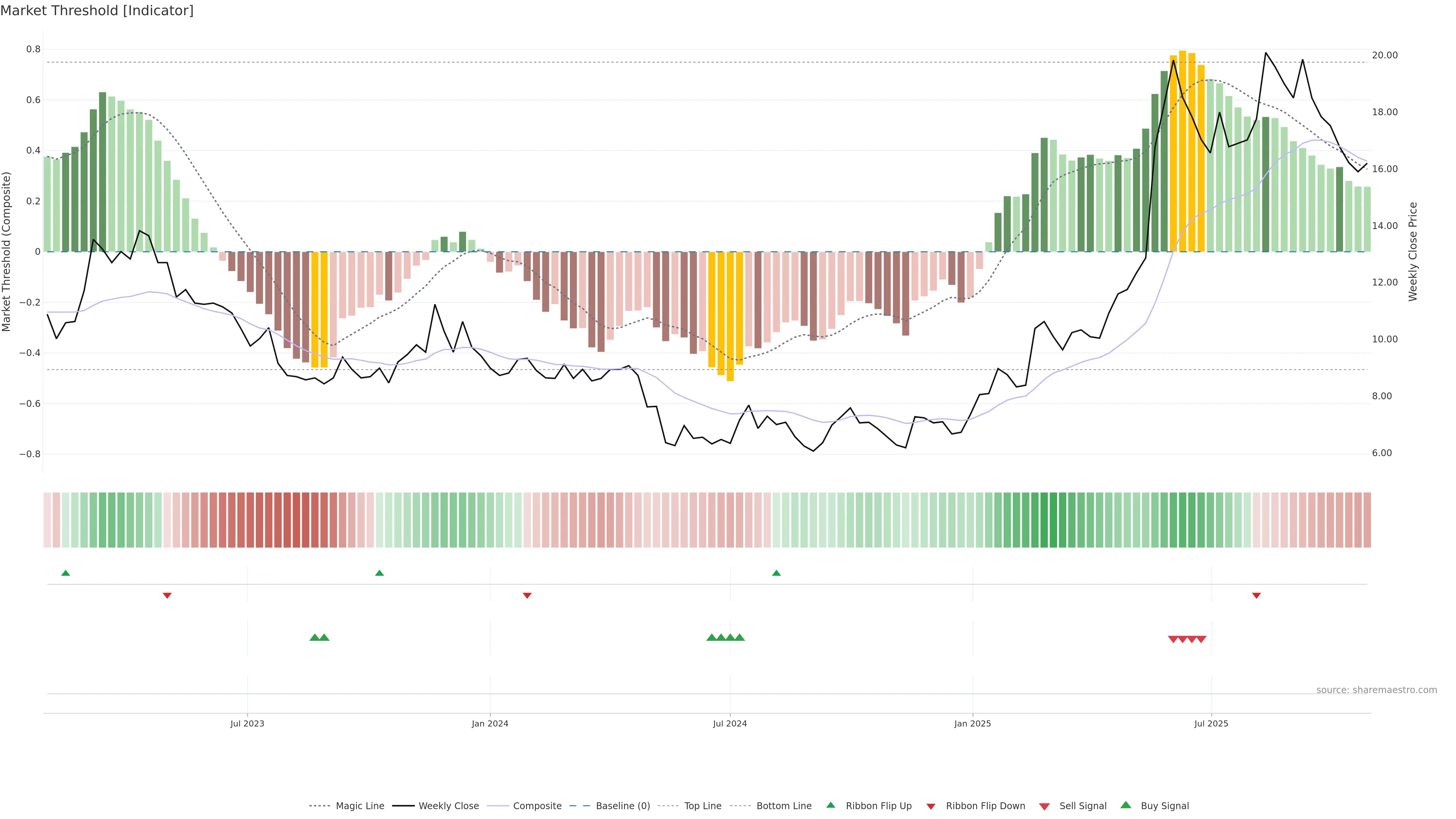Click the Jul 2024 x-axis label

point(729,723)
